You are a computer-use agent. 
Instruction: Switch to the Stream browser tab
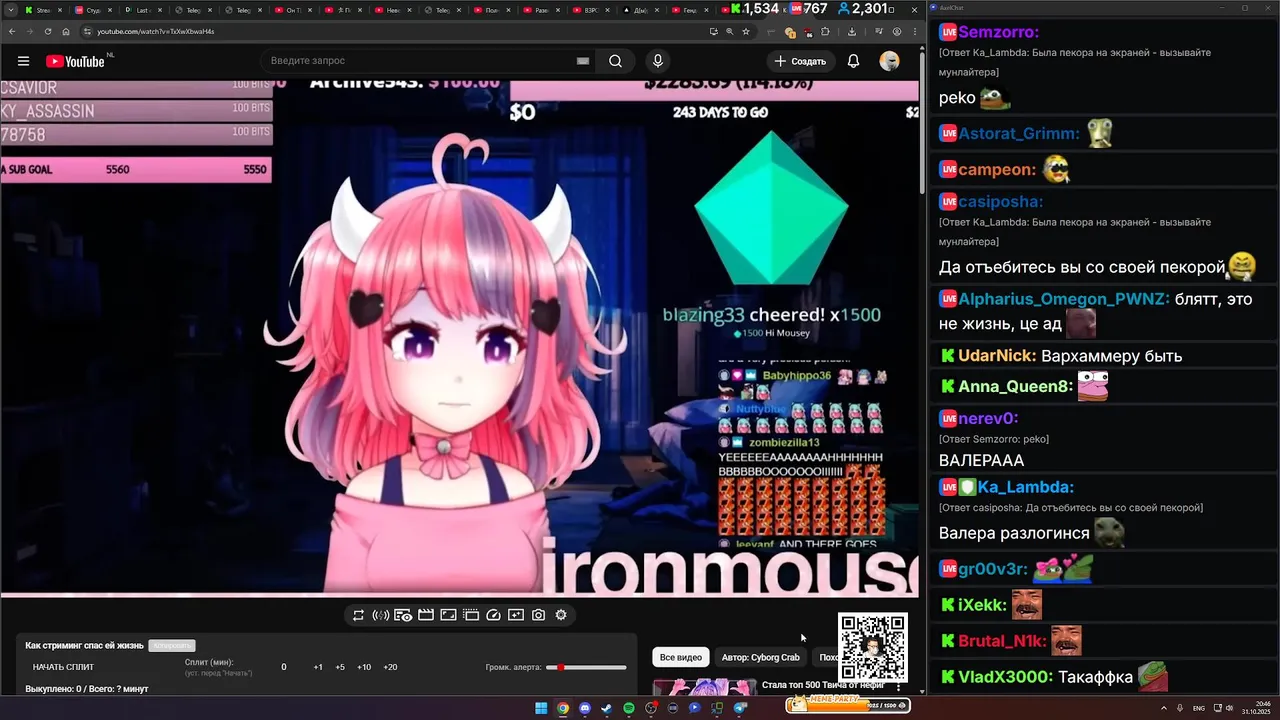[42, 10]
